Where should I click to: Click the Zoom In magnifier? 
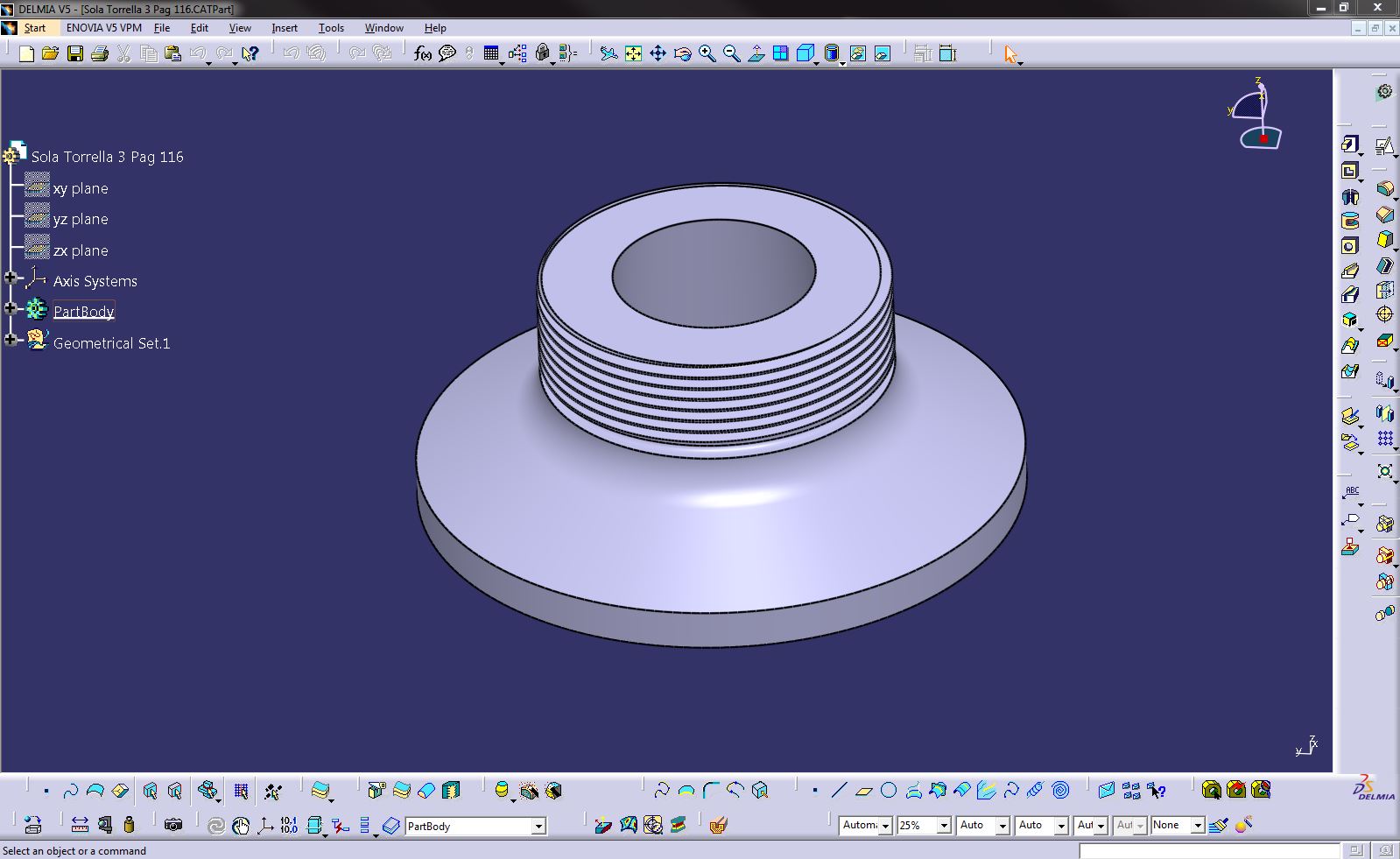[x=707, y=54]
